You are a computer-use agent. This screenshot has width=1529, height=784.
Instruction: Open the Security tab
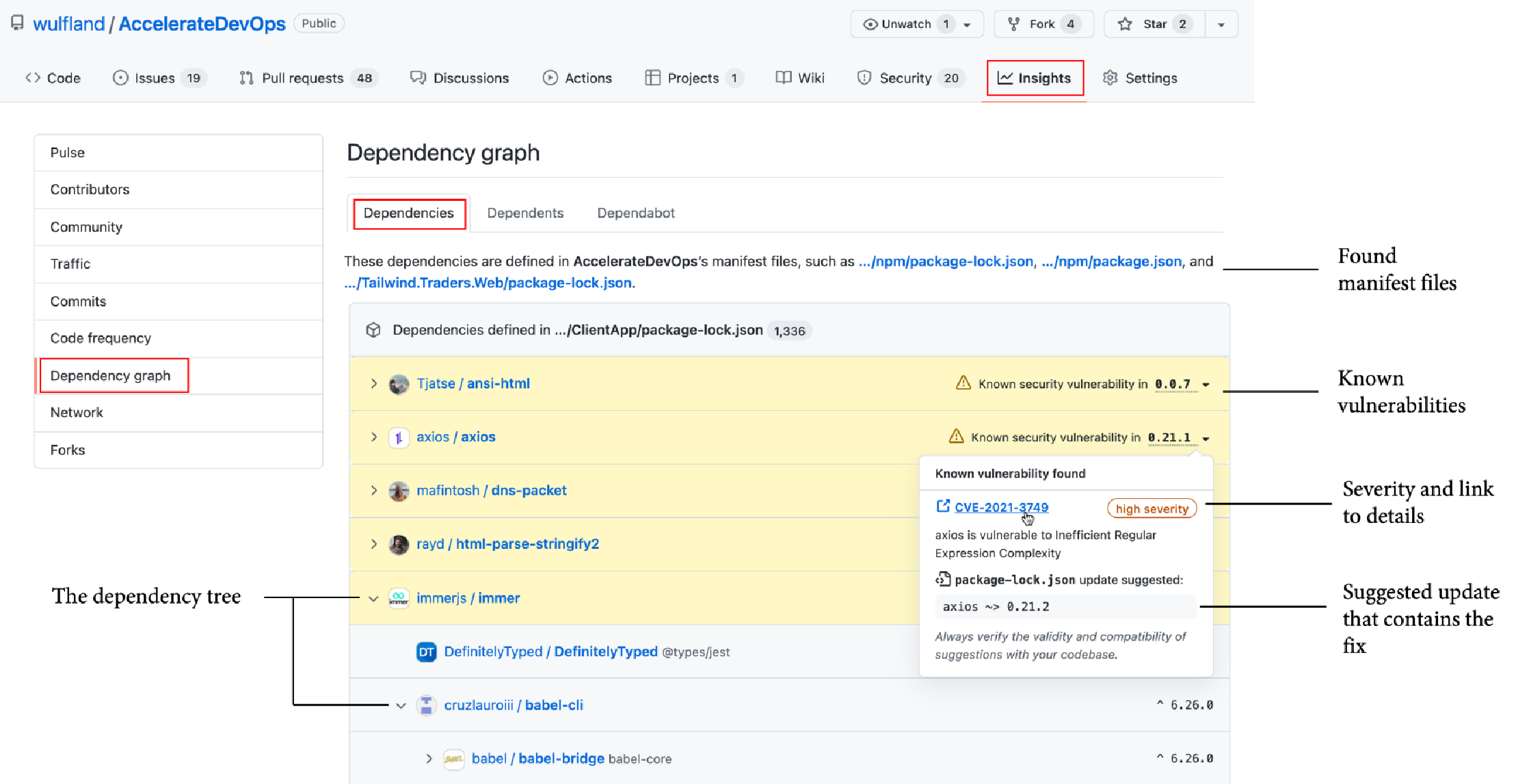pyautogui.click(x=911, y=78)
